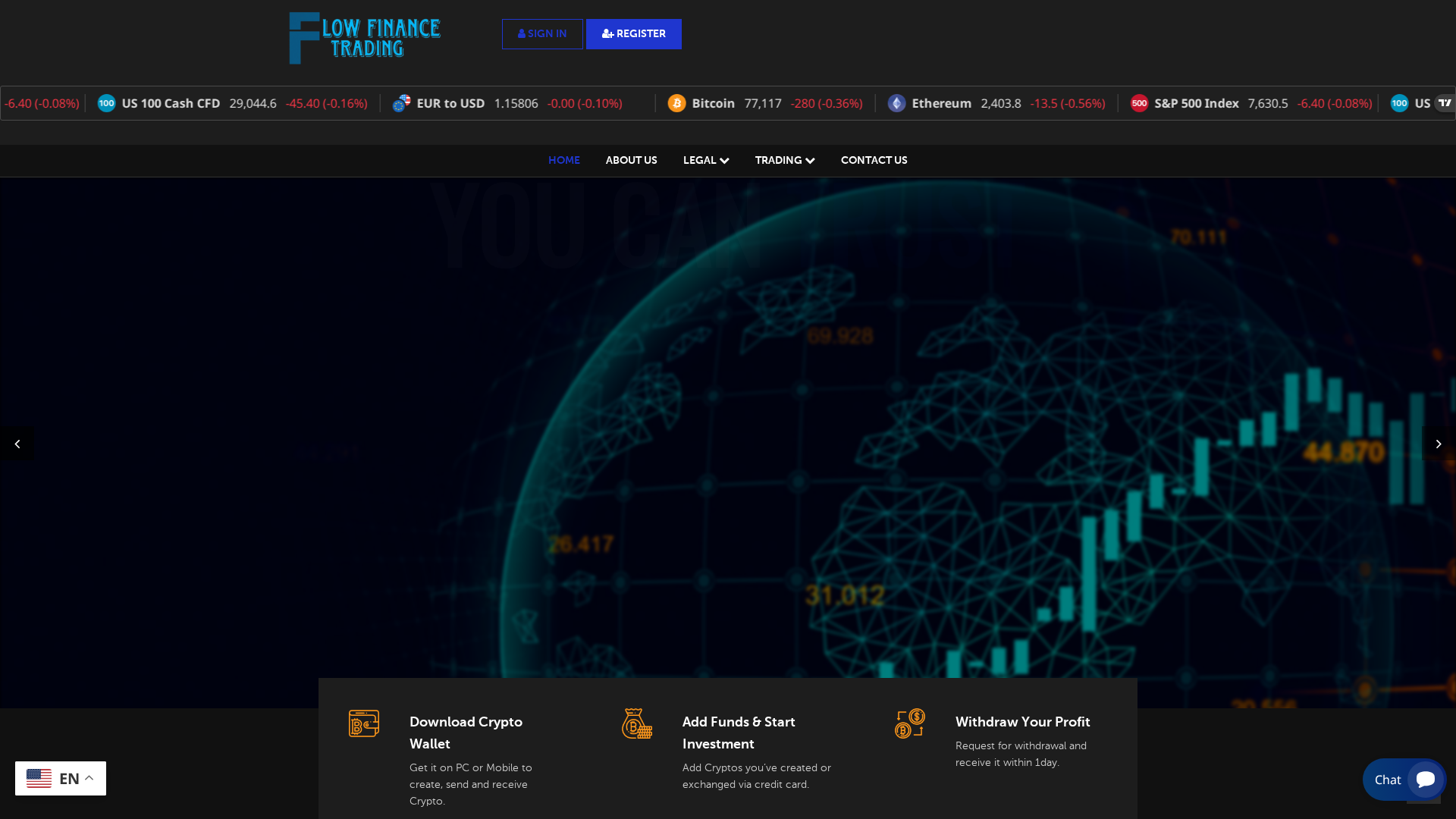Click the Withdraw Your Profit heading

(1023, 722)
